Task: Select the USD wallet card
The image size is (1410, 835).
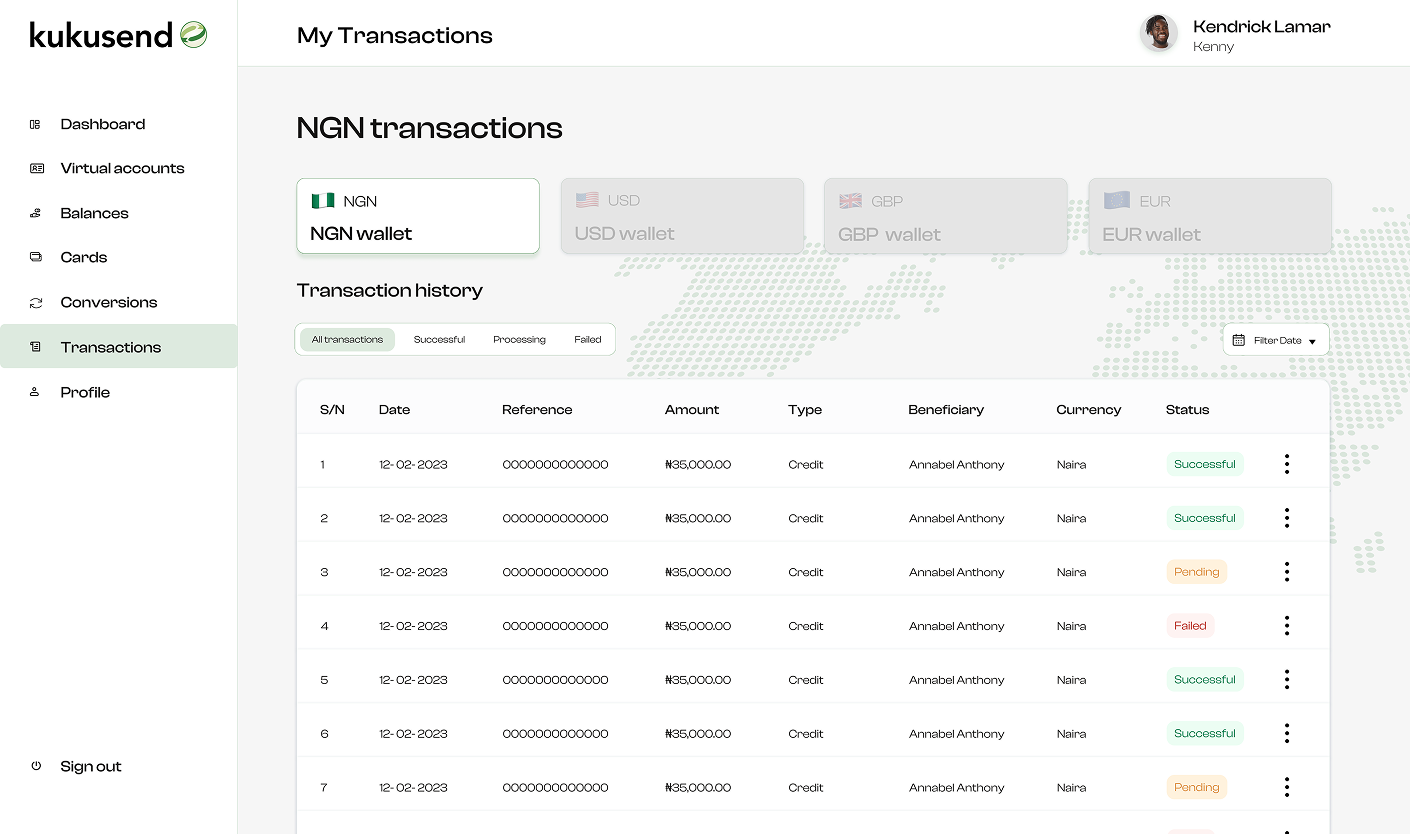Action: pyautogui.click(x=682, y=215)
